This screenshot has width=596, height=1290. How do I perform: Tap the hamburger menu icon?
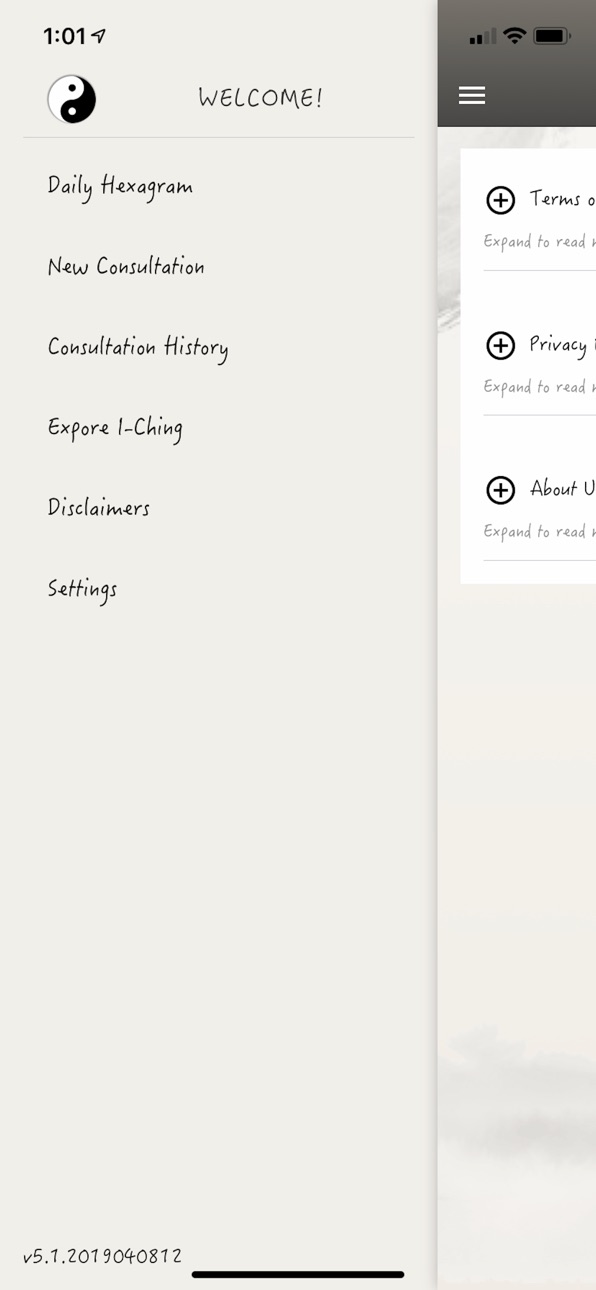pos(472,95)
